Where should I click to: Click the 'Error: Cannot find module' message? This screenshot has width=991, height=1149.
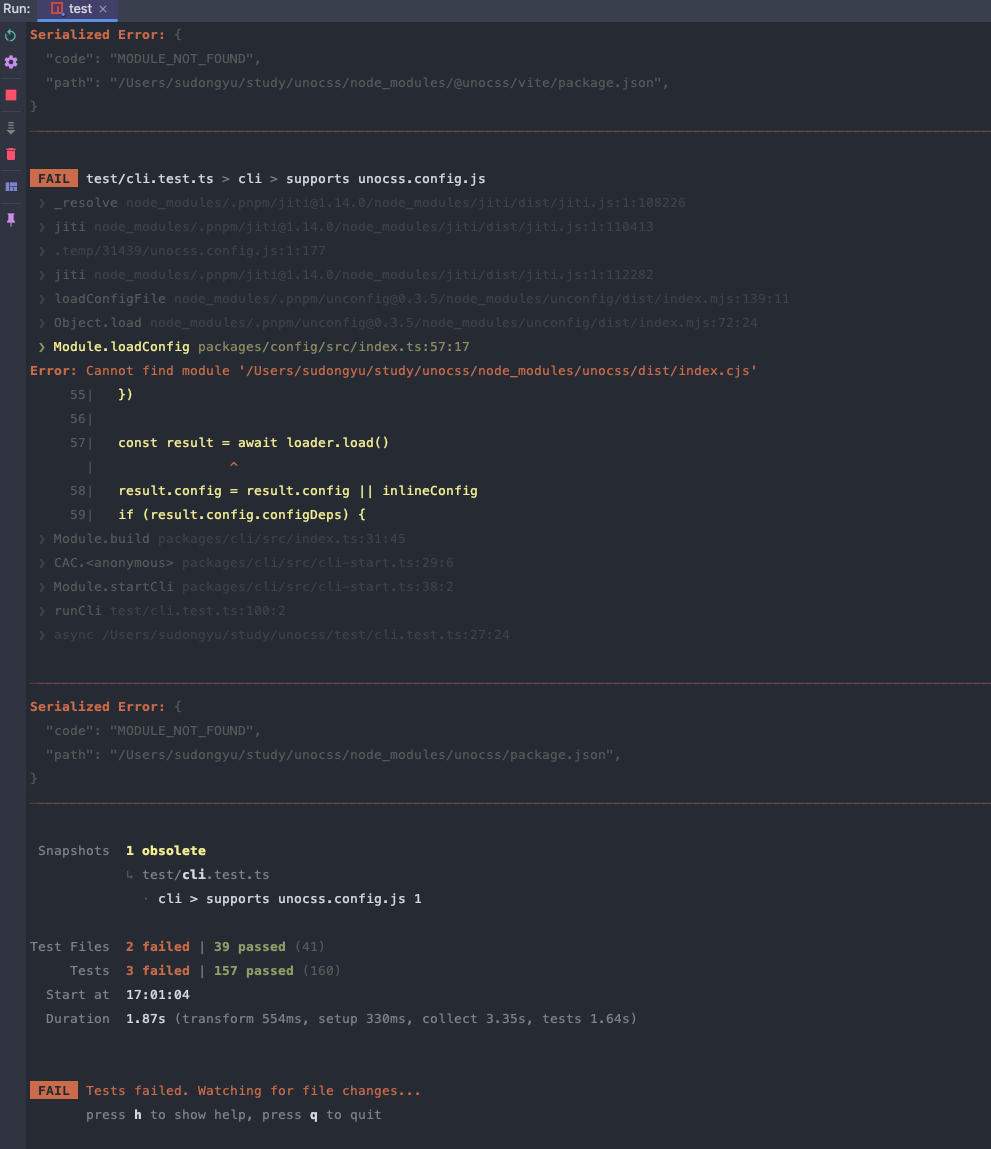tap(393, 371)
